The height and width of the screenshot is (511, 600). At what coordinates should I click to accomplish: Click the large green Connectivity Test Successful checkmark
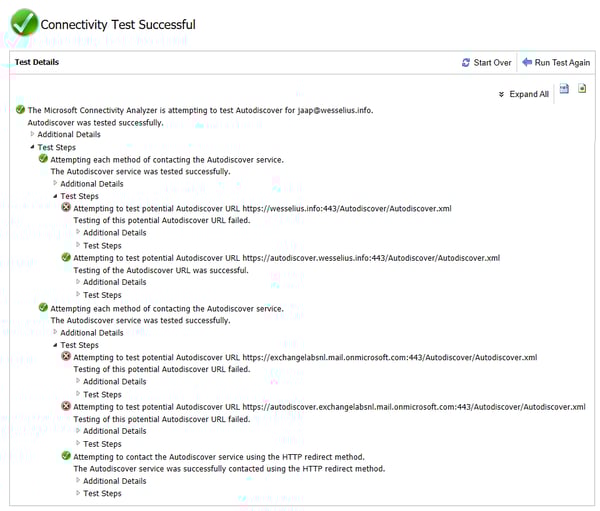point(24,23)
